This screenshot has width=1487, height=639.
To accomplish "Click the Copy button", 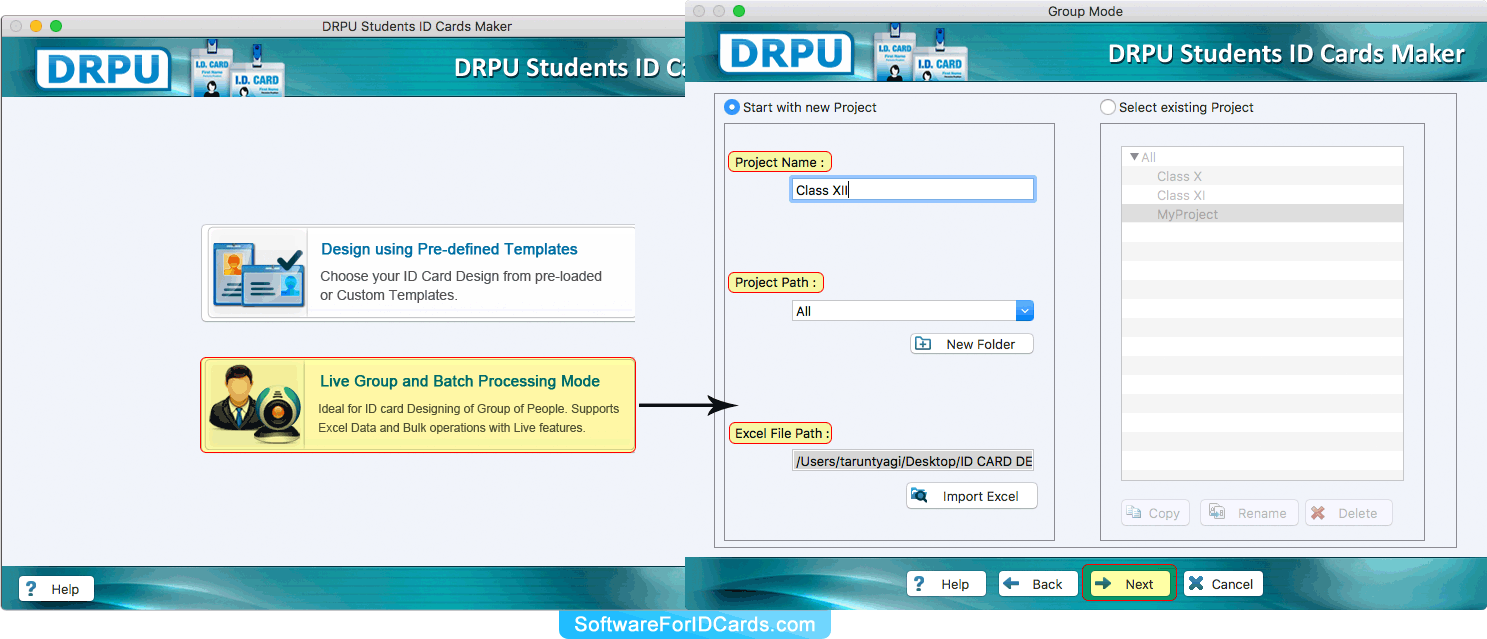I will pos(1155,513).
